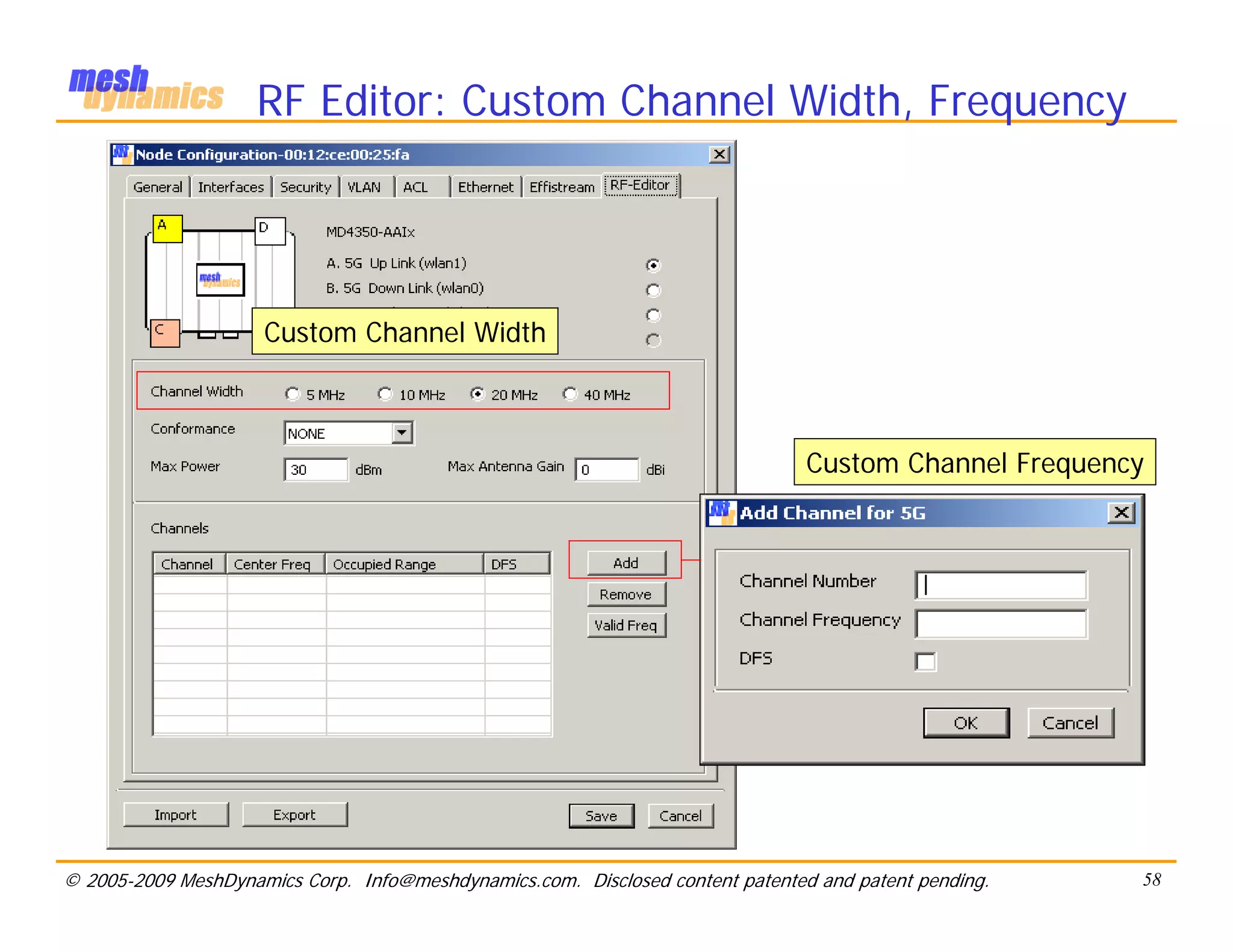Choose 20 MHz channel width
This screenshot has width=1233, height=952.
[477, 394]
